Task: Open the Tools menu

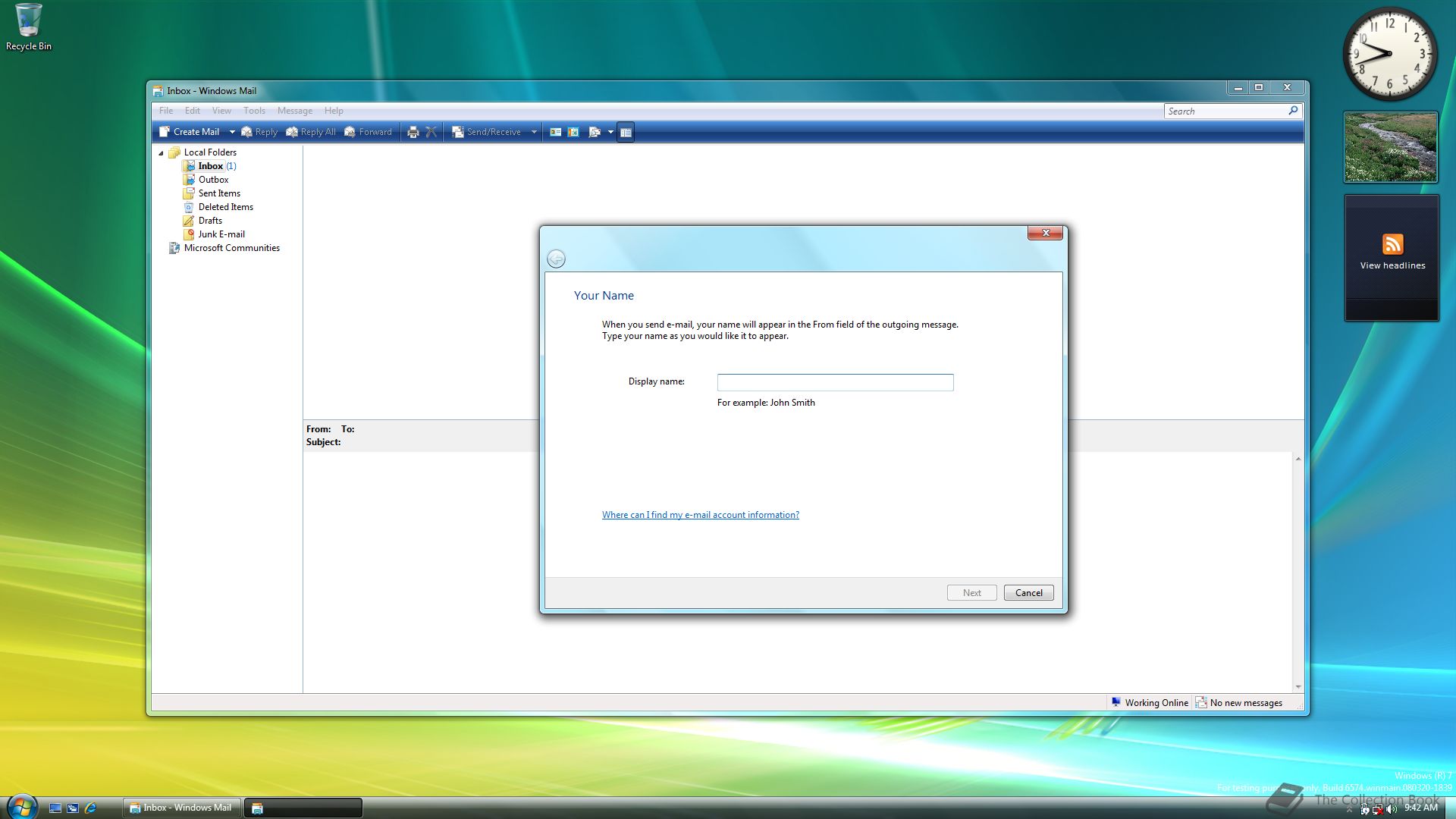Action: tap(254, 111)
